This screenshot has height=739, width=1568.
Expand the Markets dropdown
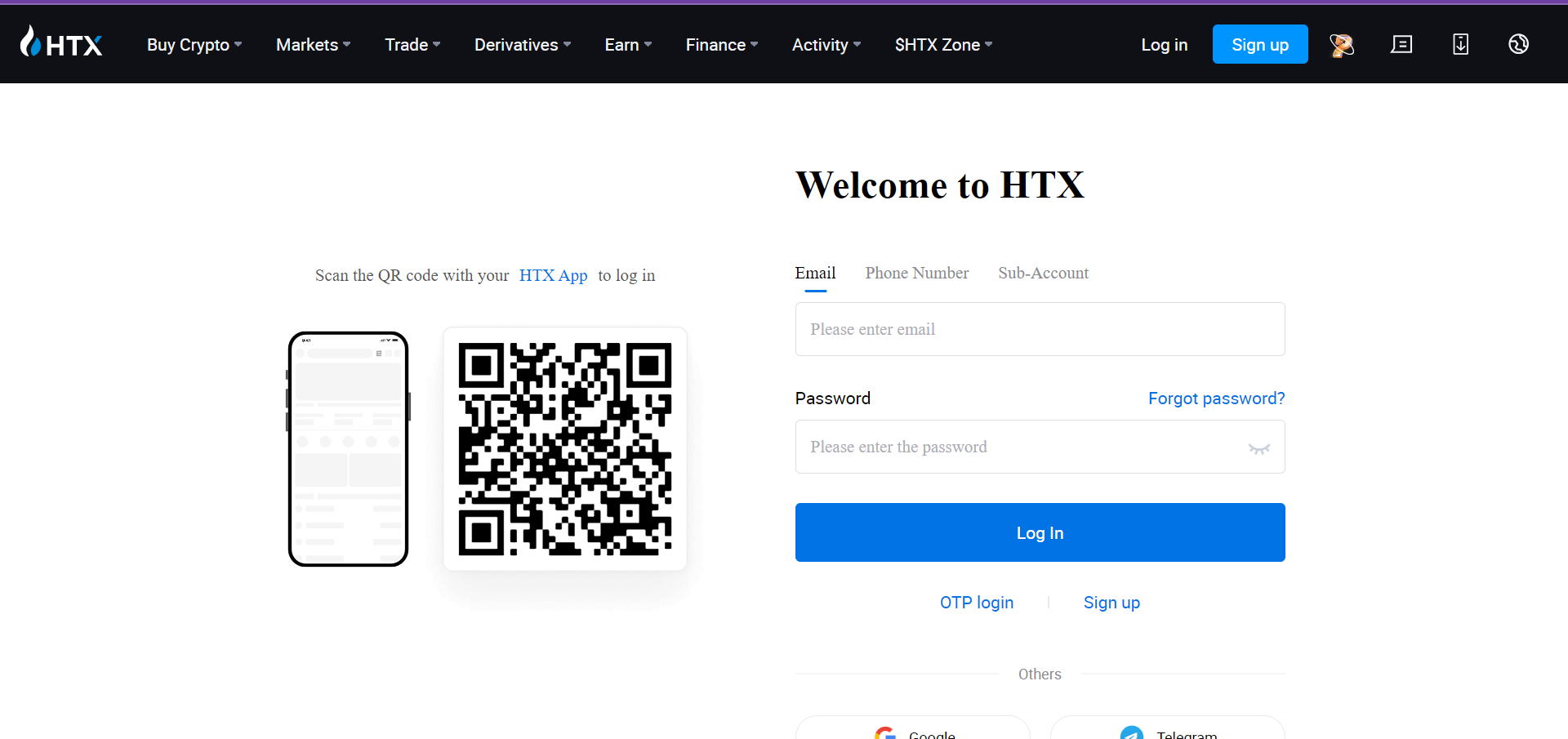(314, 45)
